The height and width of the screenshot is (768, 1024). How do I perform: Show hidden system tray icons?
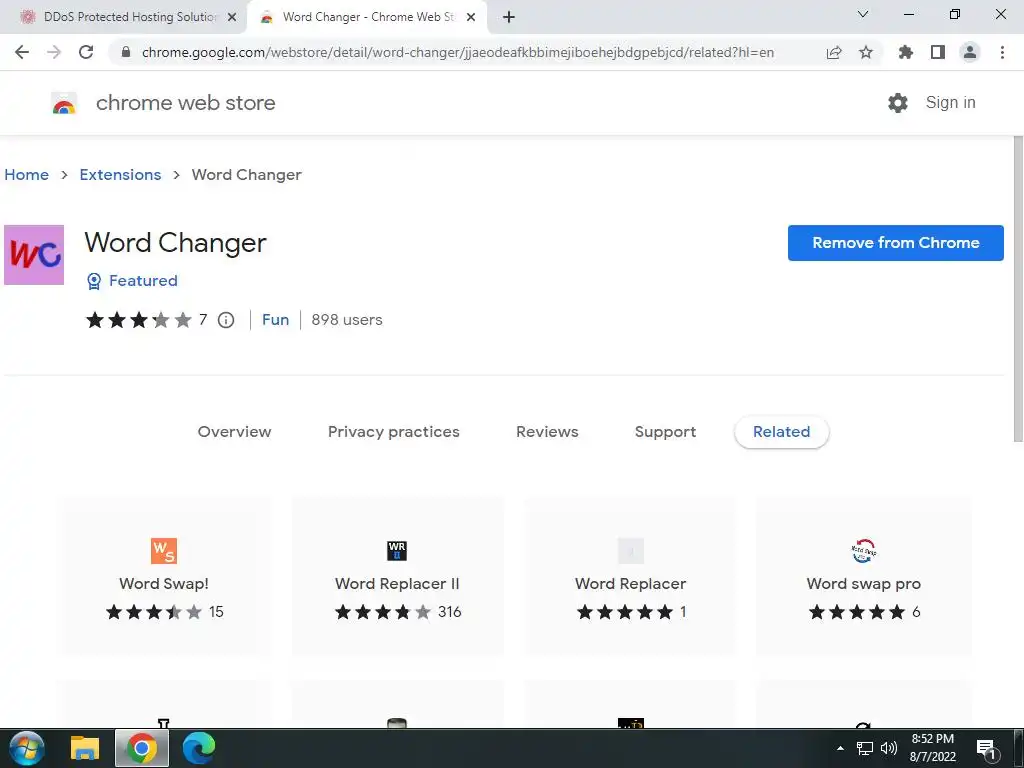[840, 748]
